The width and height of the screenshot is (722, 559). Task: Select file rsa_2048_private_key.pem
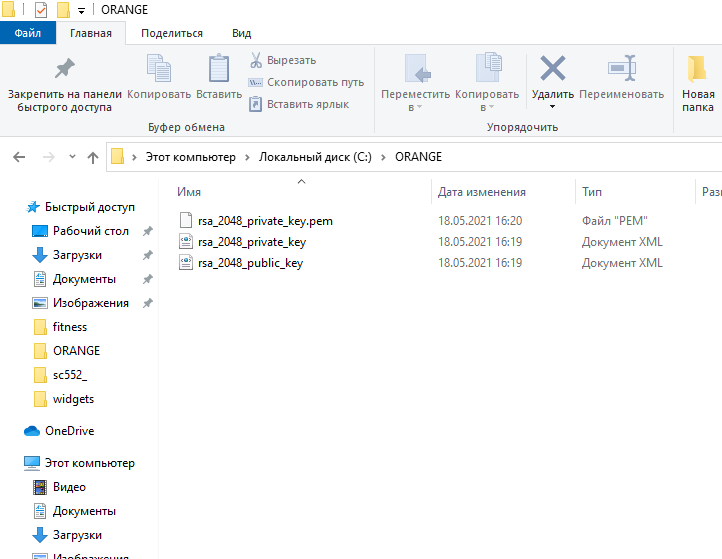pos(265,221)
